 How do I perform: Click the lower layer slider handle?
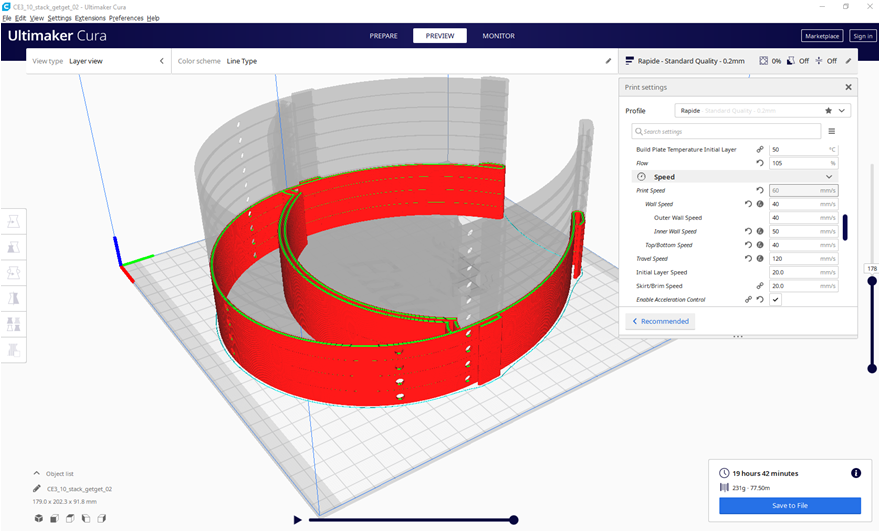(x=872, y=369)
